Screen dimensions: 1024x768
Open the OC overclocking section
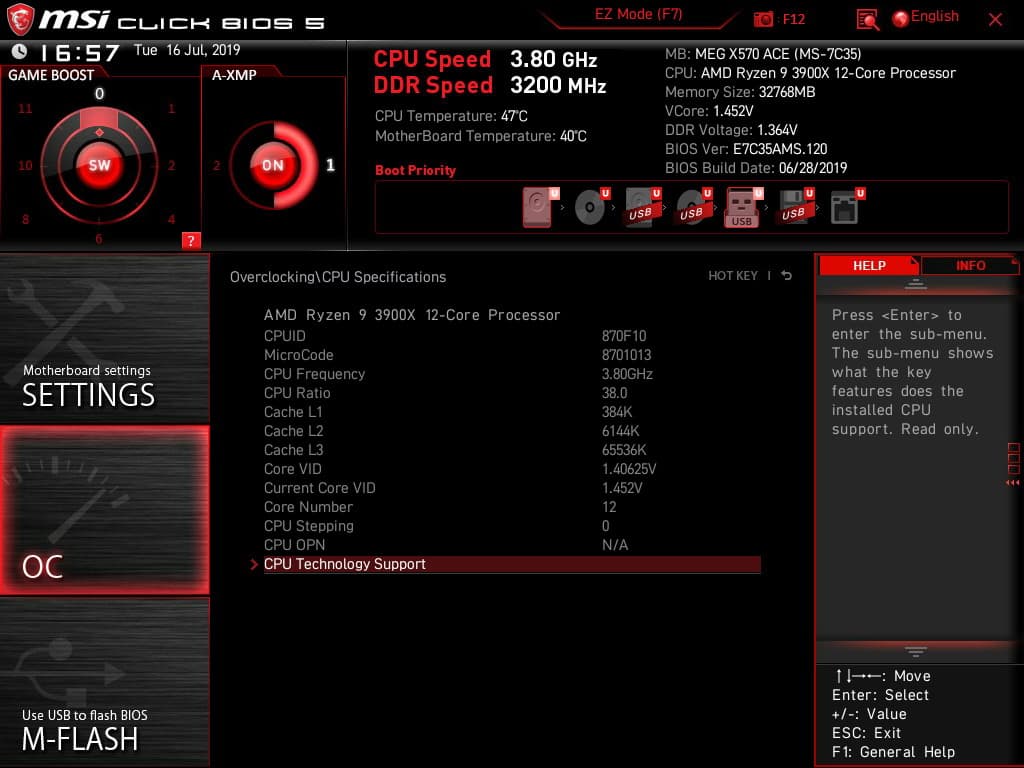tap(104, 510)
